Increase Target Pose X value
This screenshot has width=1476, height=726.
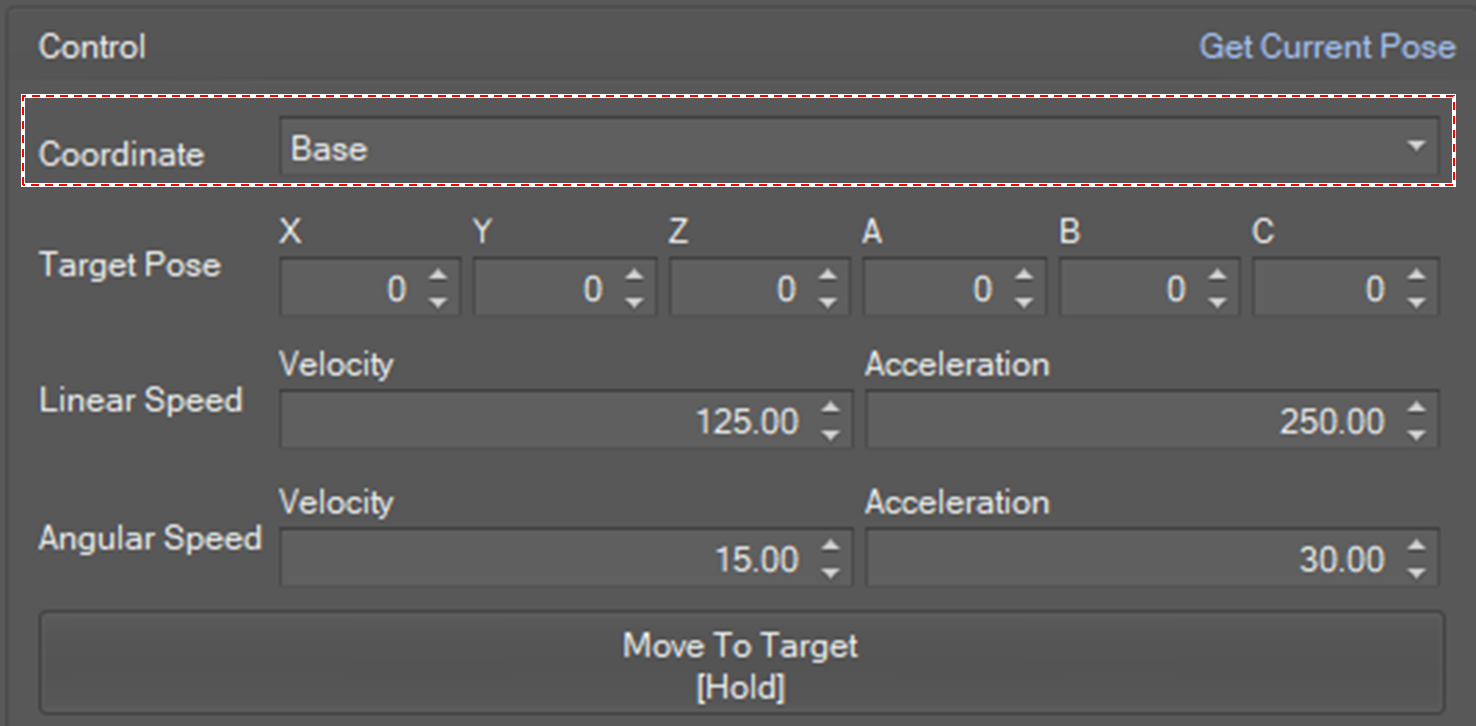[x=438, y=276]
